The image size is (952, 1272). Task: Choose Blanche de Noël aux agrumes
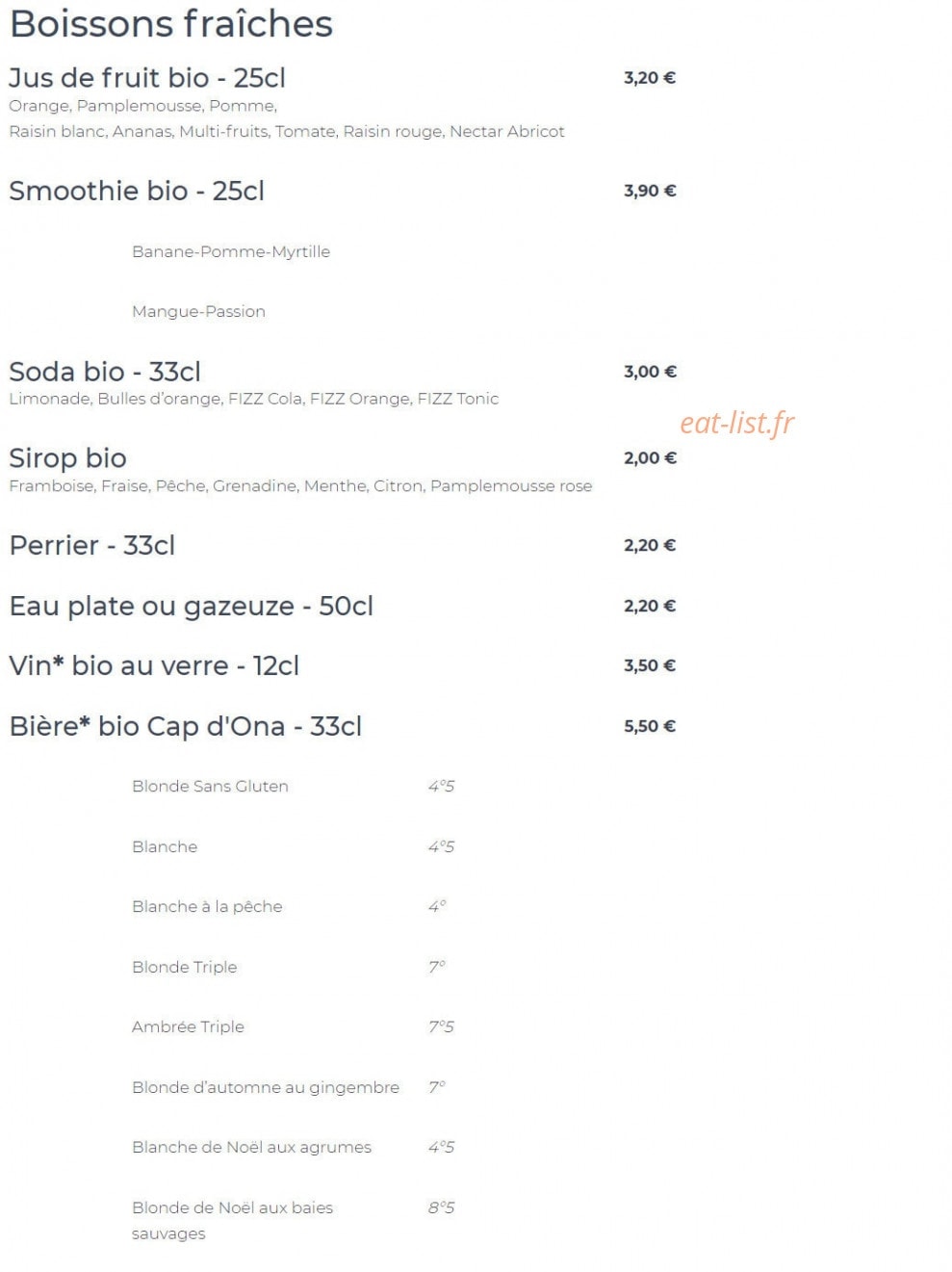pos(251,1147)
